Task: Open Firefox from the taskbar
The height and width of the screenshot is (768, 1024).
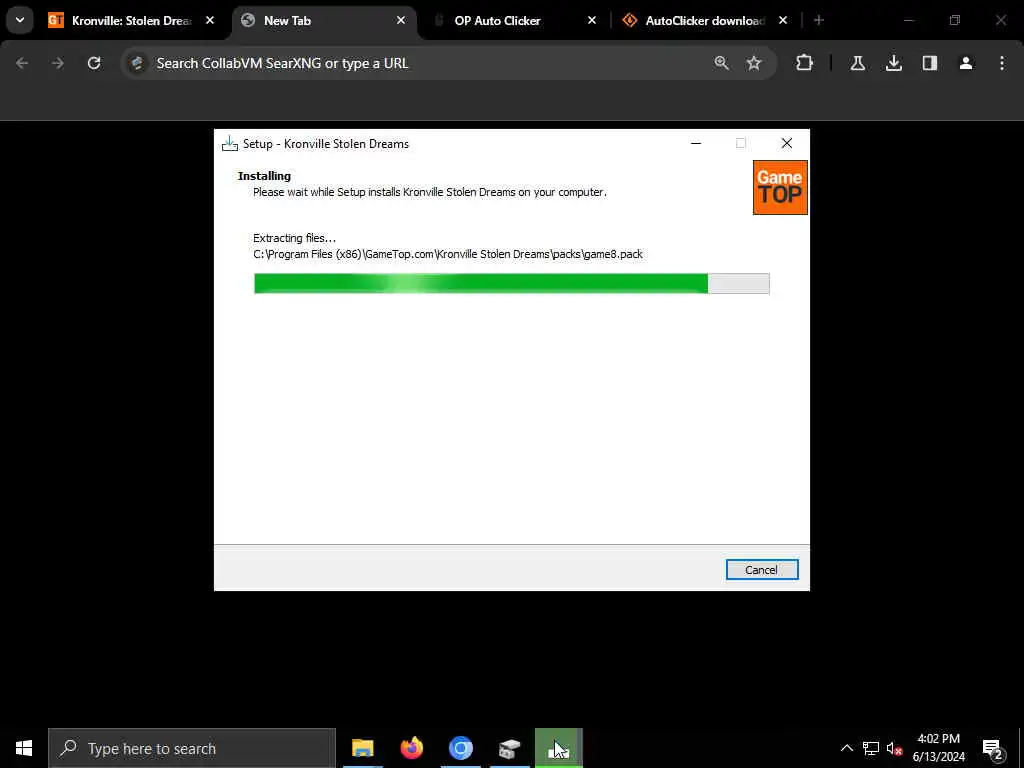Action: point(411,748)
